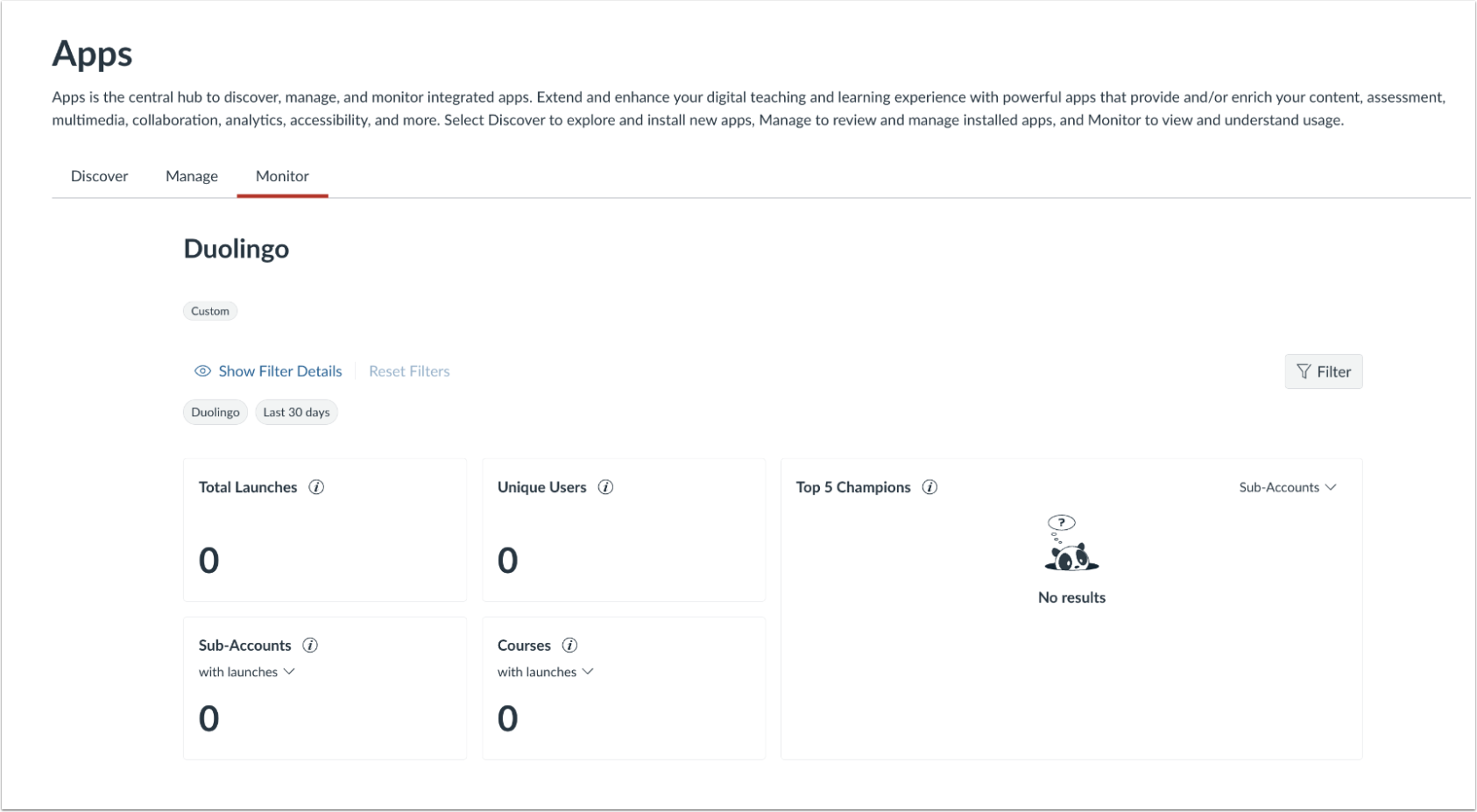Open the Sub-Accounts dropdown in Top 5 Champions
The width and height of the screenshot is (1477, 812).
pyautogui.click(x=1288, y=487)
